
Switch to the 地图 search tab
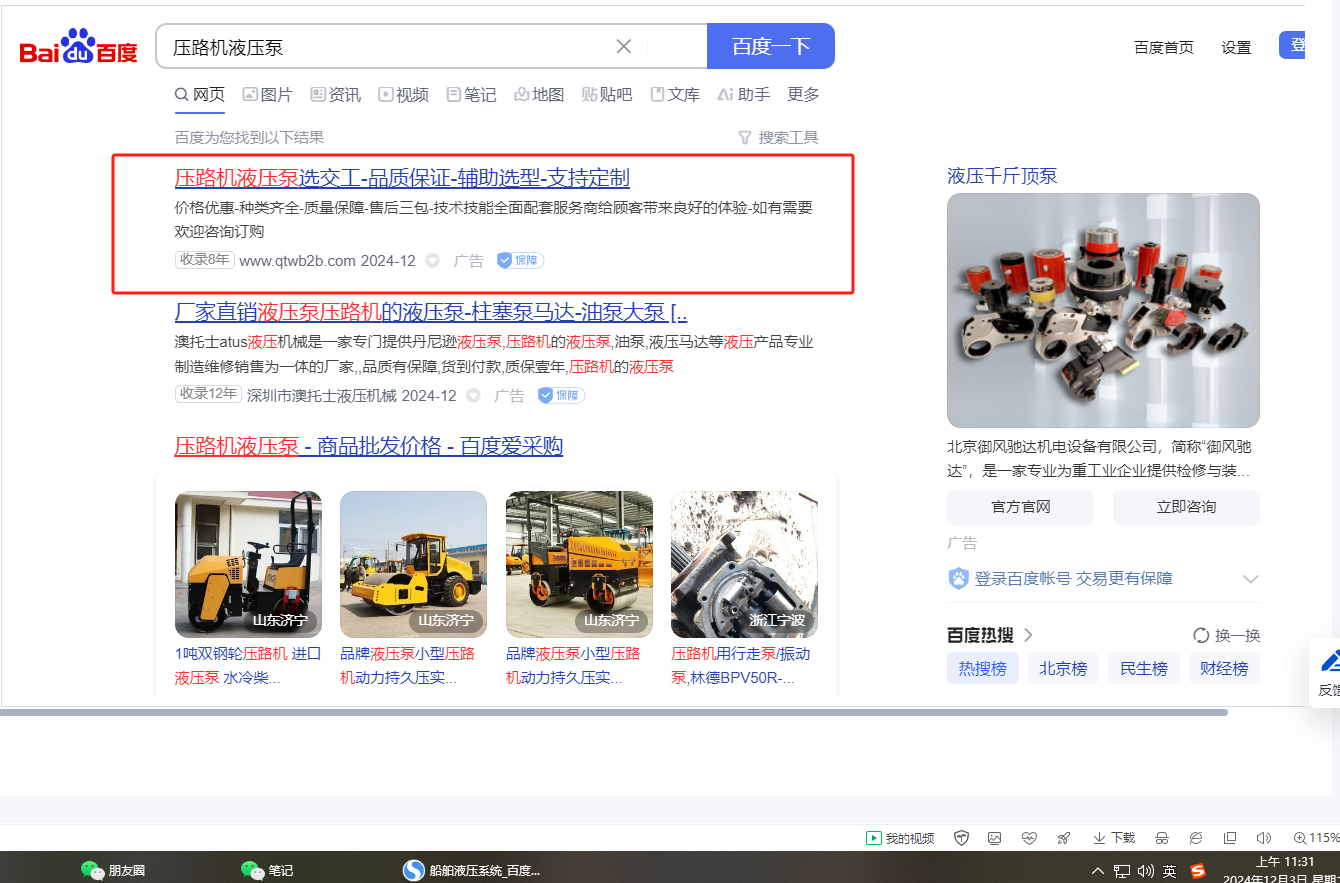(x=539, y=95)
